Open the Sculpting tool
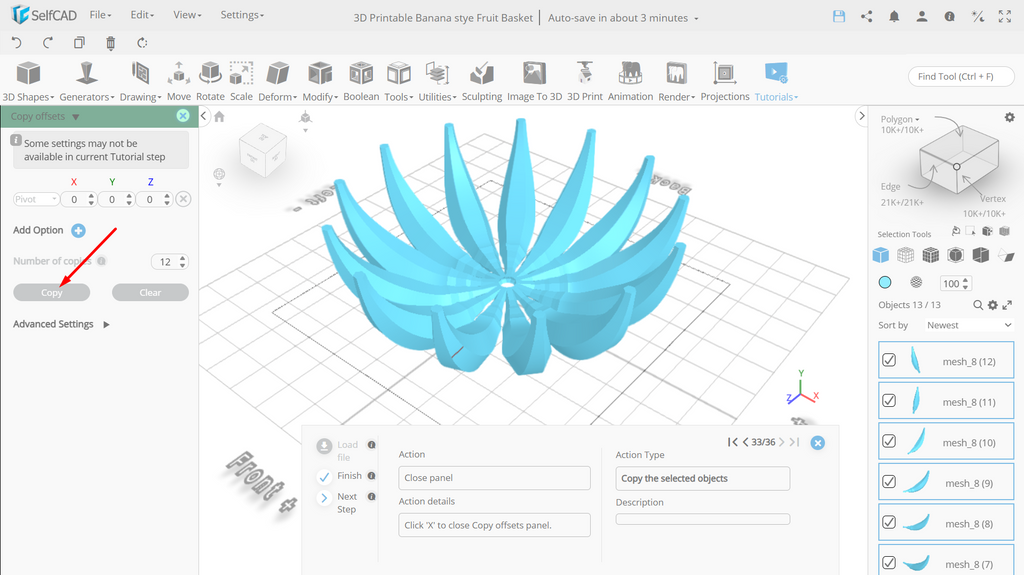This screenshot has width=1024, height=575. tap(482, 81)
